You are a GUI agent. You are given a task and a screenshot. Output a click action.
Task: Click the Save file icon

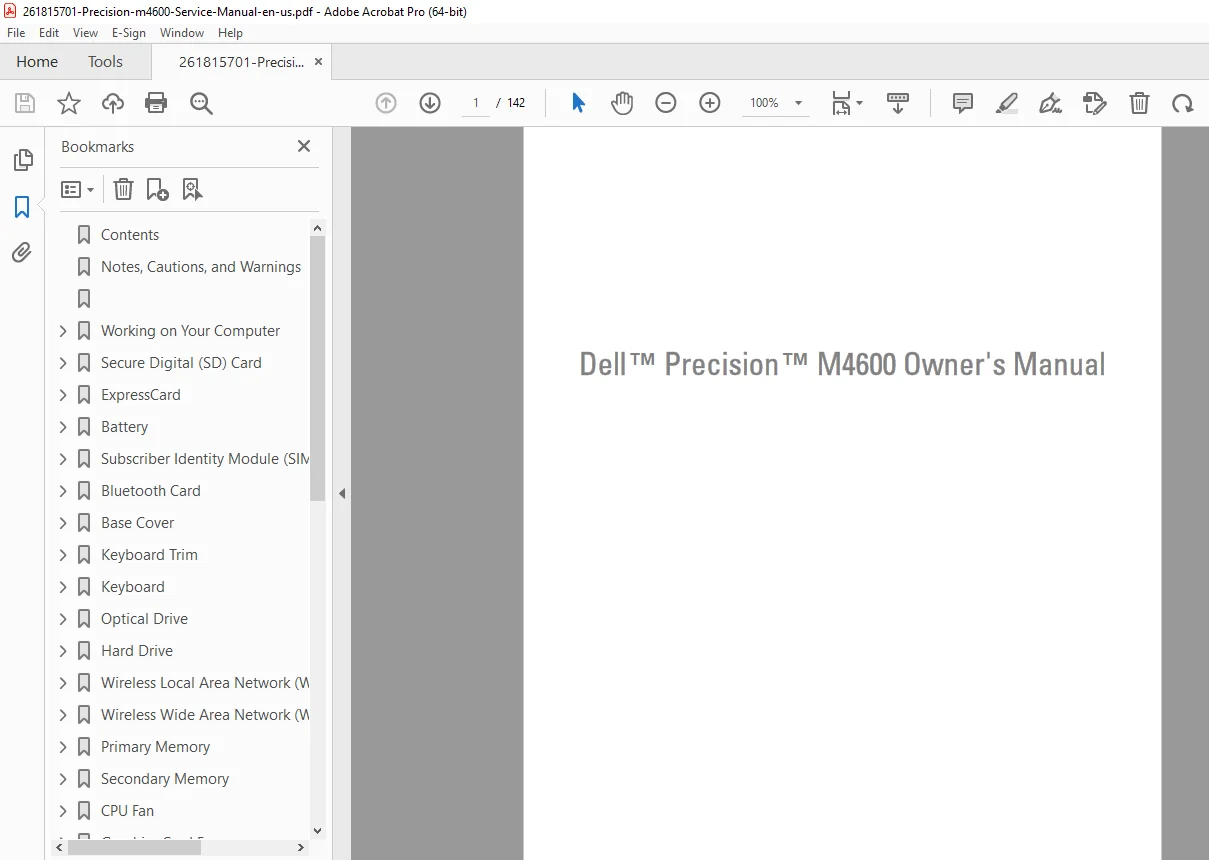[x=25, y=103]
